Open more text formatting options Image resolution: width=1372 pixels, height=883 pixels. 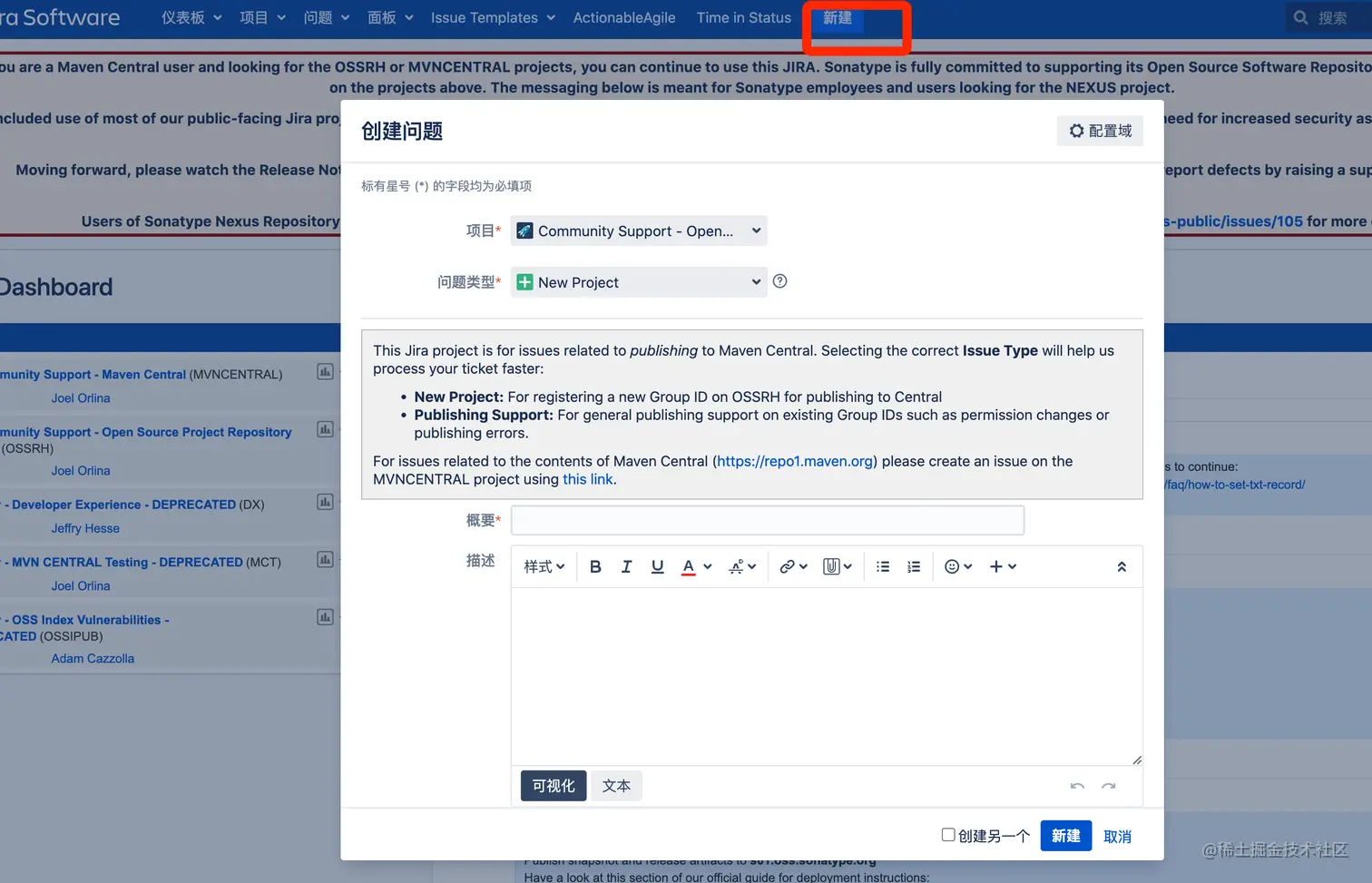(742, 566)
